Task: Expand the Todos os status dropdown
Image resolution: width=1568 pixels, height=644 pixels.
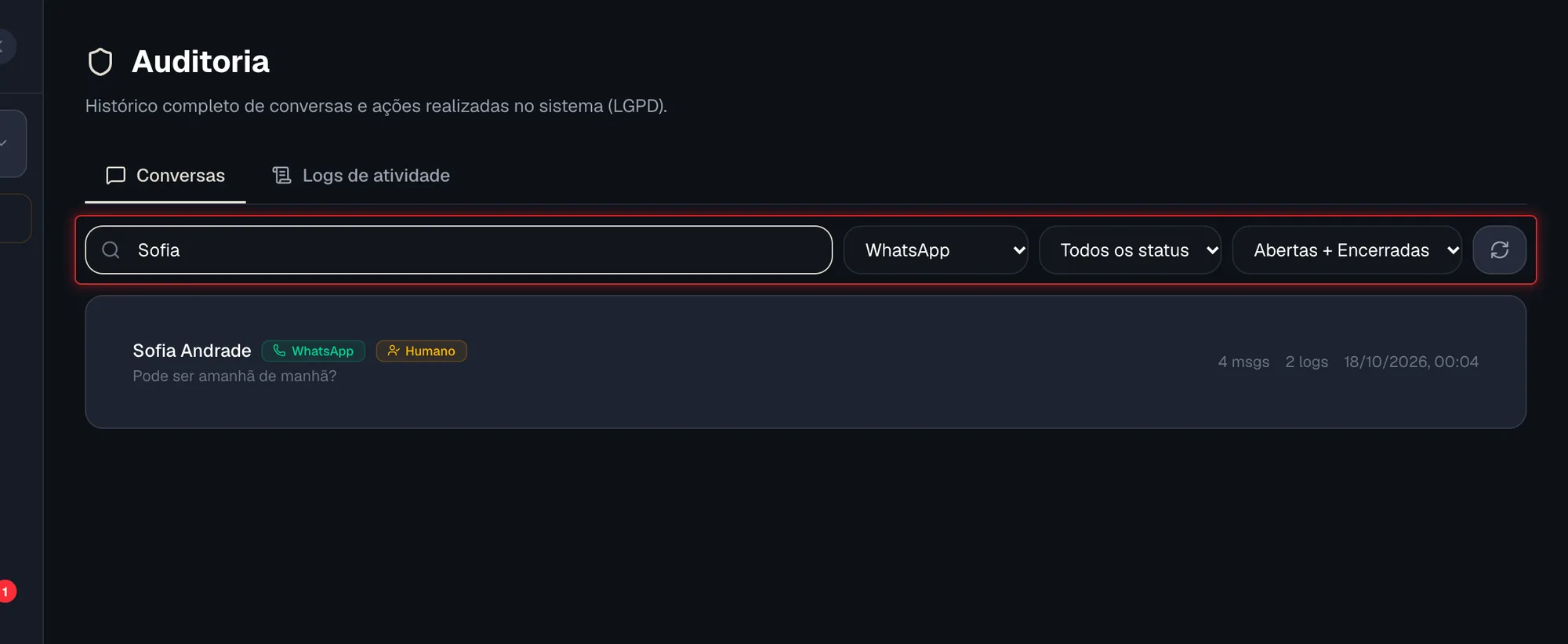Action: pos(1130,250)
